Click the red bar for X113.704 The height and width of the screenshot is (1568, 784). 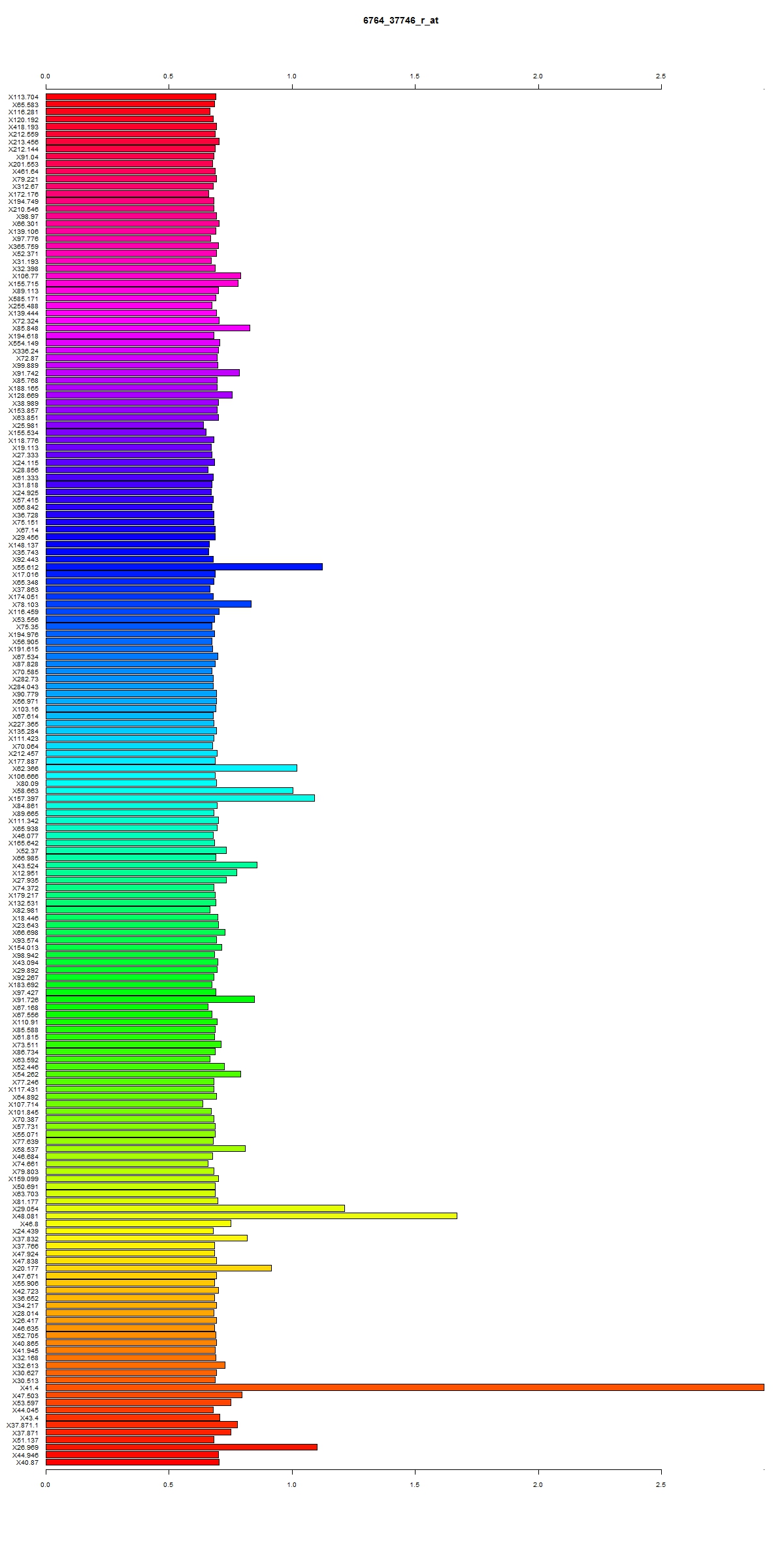(131, 97)
